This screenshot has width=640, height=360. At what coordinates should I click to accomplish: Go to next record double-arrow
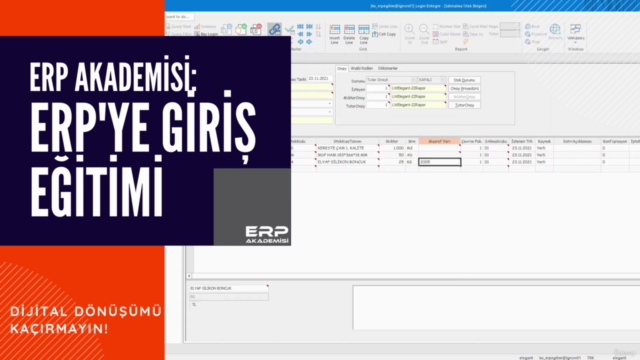pos(309,34)
